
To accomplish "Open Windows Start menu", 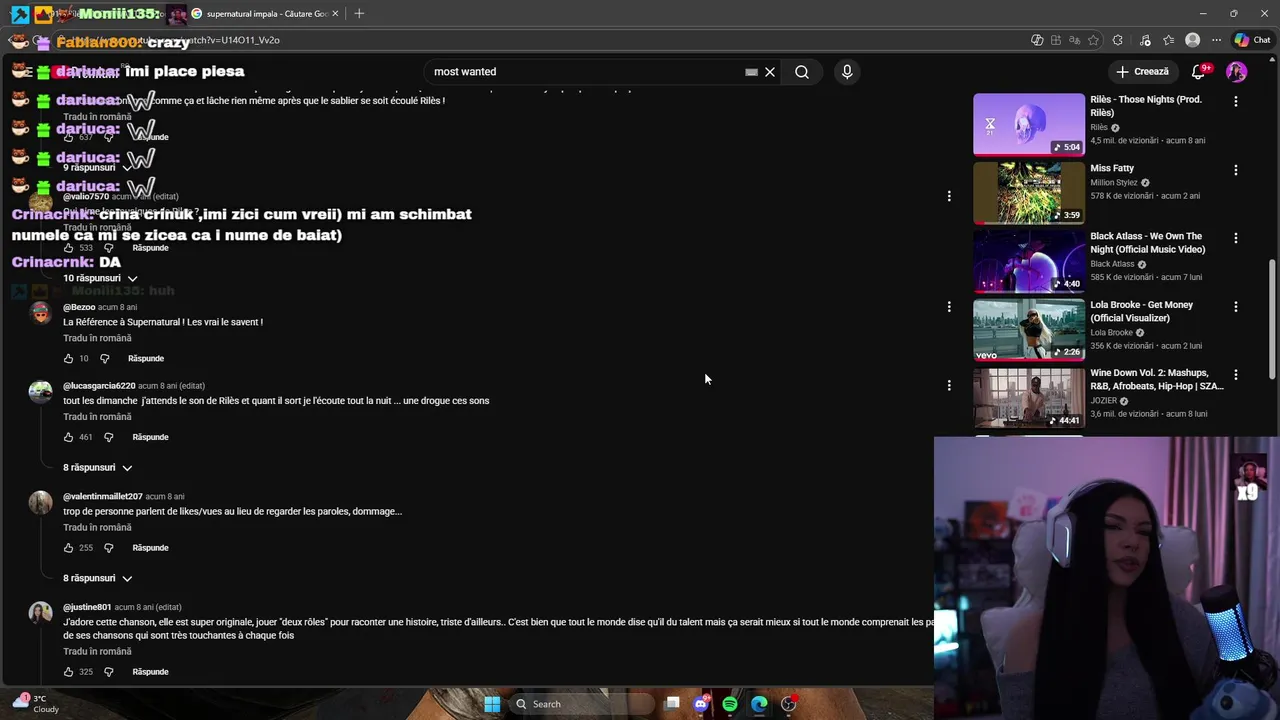I will [x=492, y=704].
